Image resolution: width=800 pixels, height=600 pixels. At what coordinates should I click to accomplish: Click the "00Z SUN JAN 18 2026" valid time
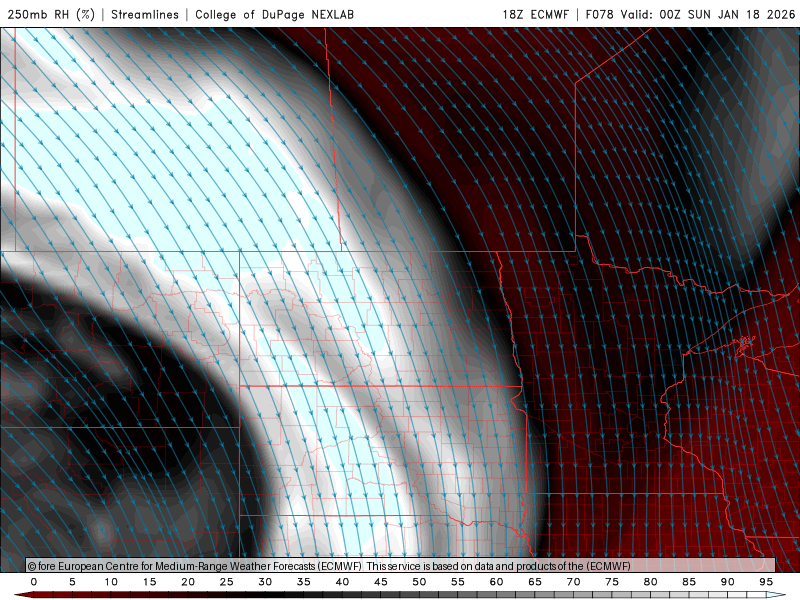point(727,14)
